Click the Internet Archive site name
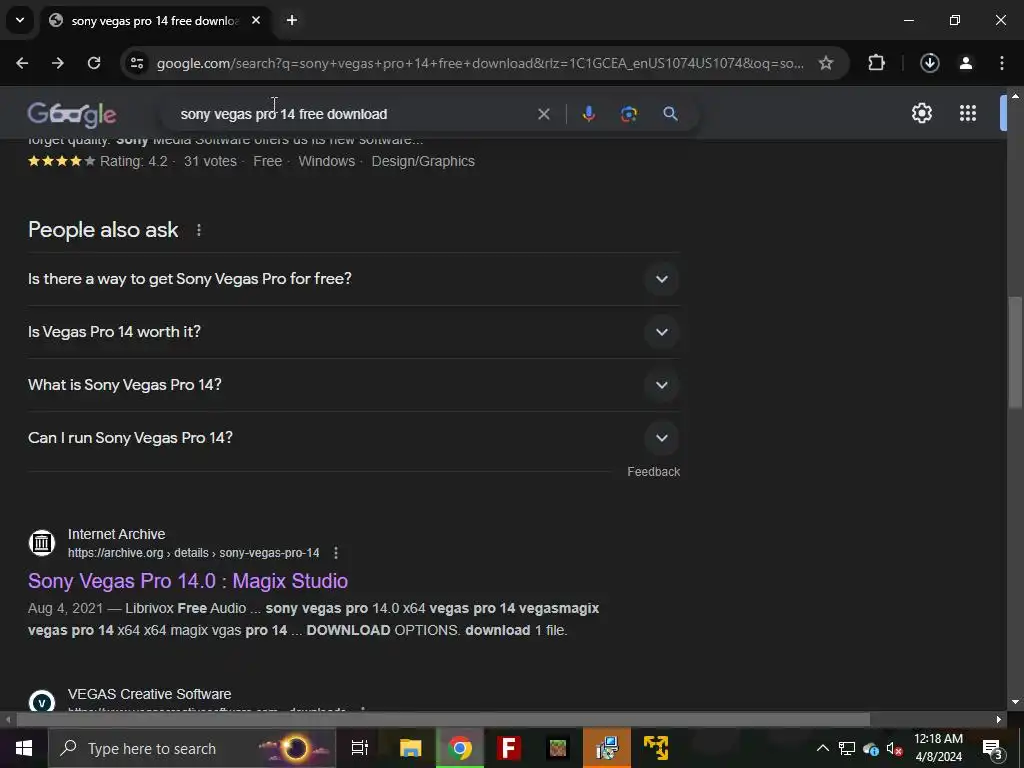The image size is (1024, 768). 116,534
